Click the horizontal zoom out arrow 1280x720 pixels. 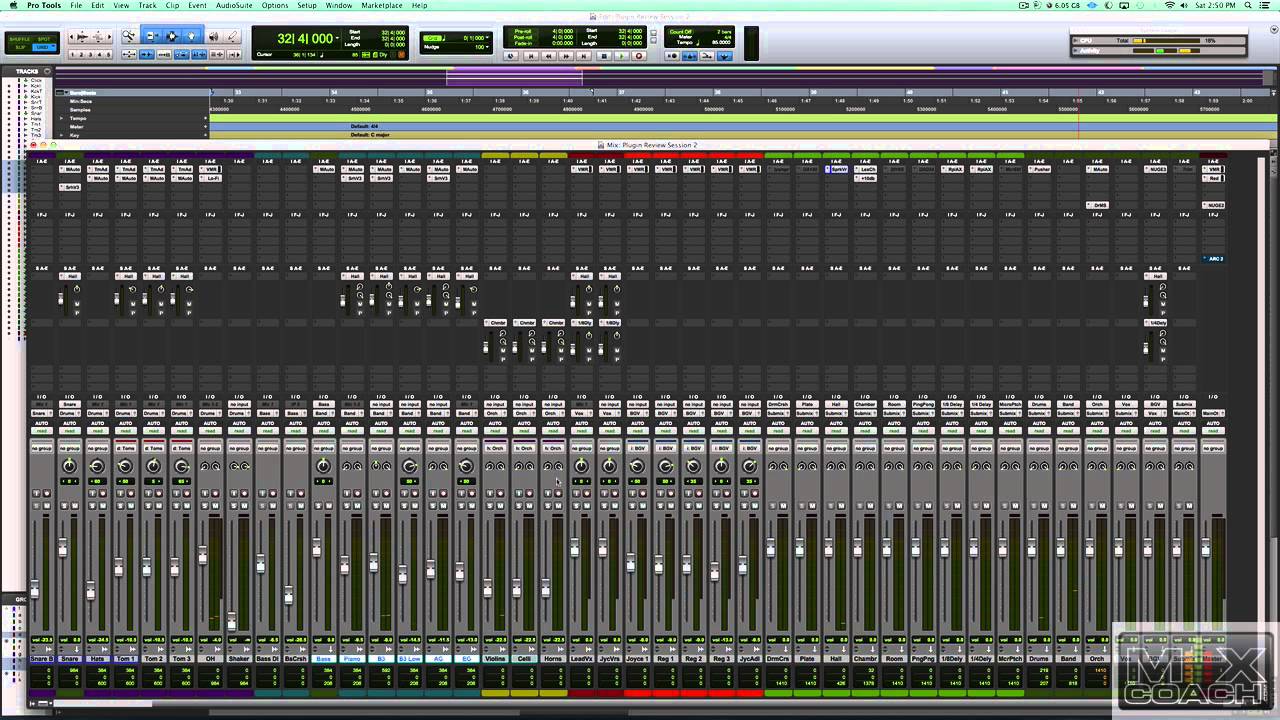tap(71, 37)
